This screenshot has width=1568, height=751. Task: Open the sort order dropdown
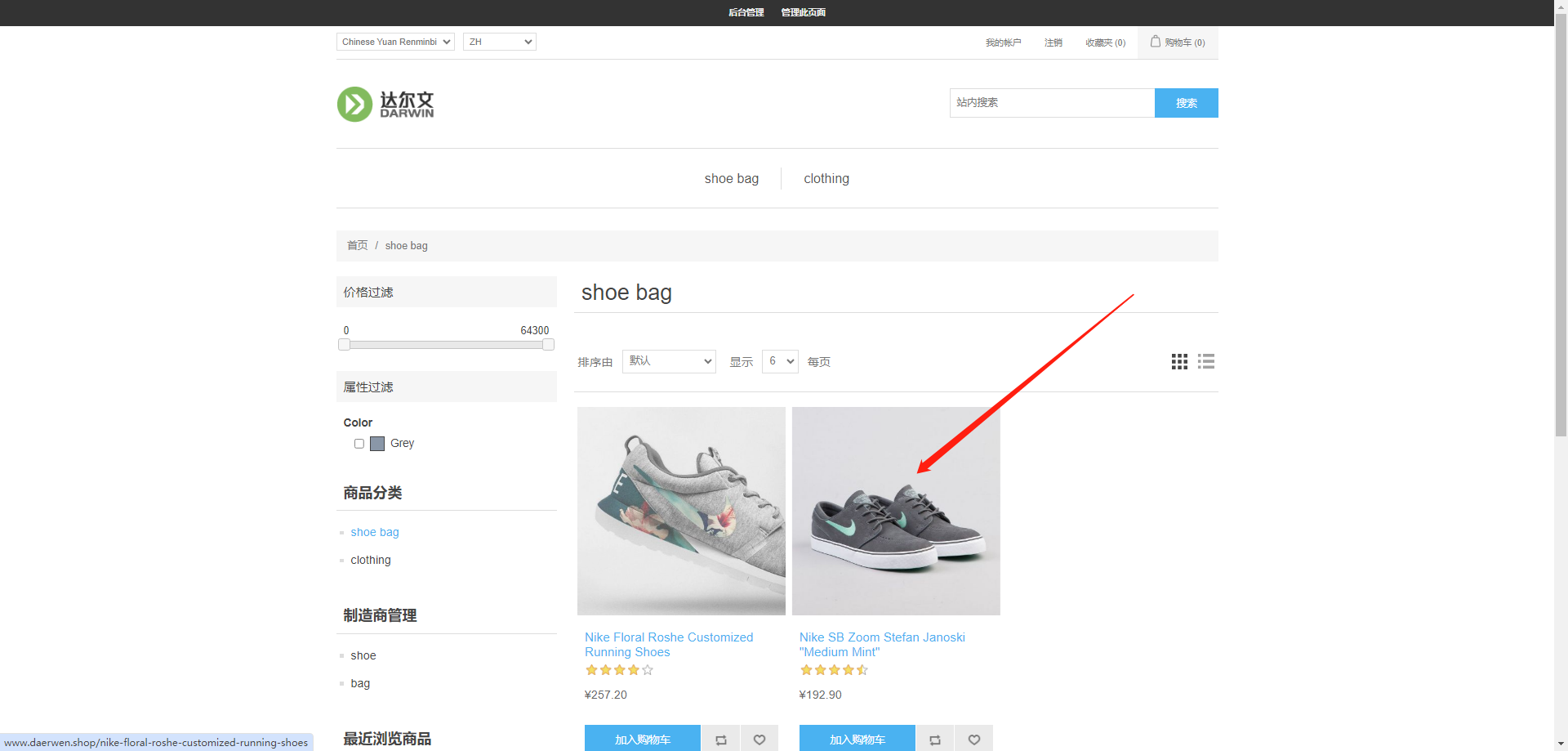pyautogui.click(x=669, y=361)
